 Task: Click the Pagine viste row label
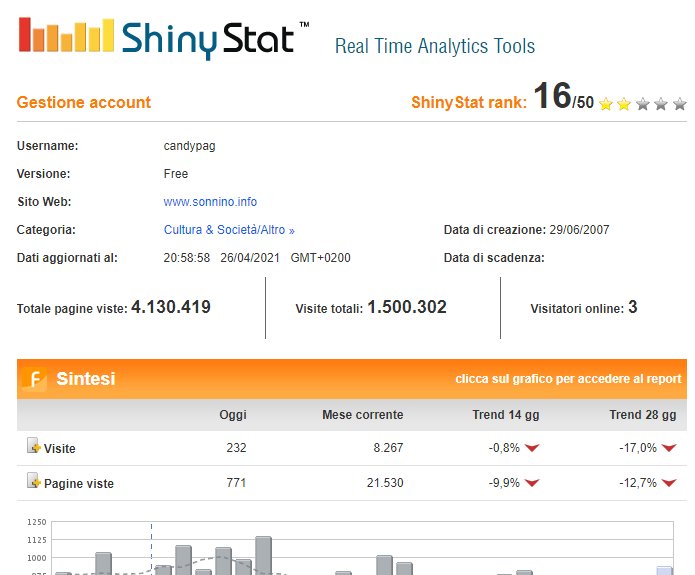79,484
